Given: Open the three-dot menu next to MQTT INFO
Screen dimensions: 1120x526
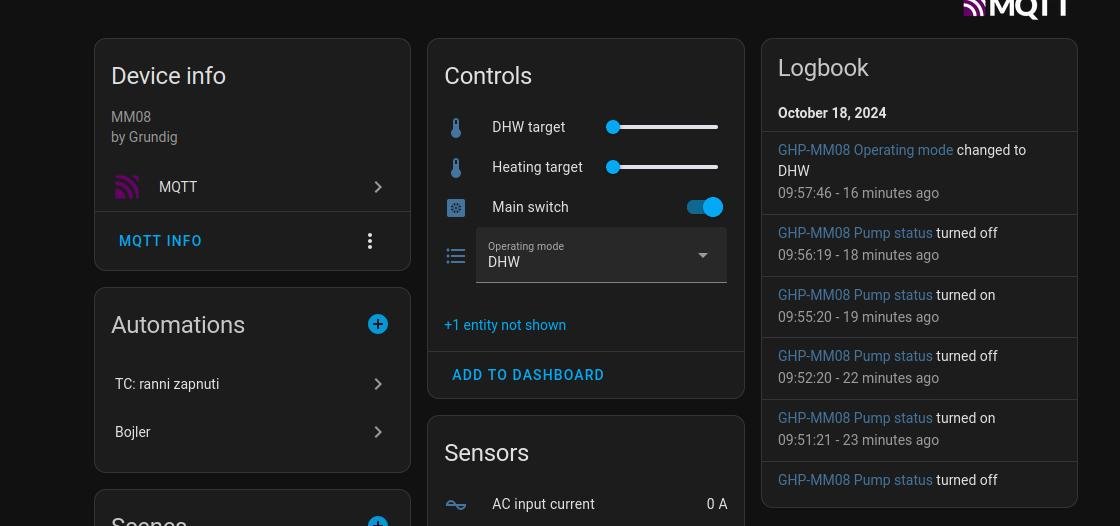Looking at the screenshot, I should (369, 241).
